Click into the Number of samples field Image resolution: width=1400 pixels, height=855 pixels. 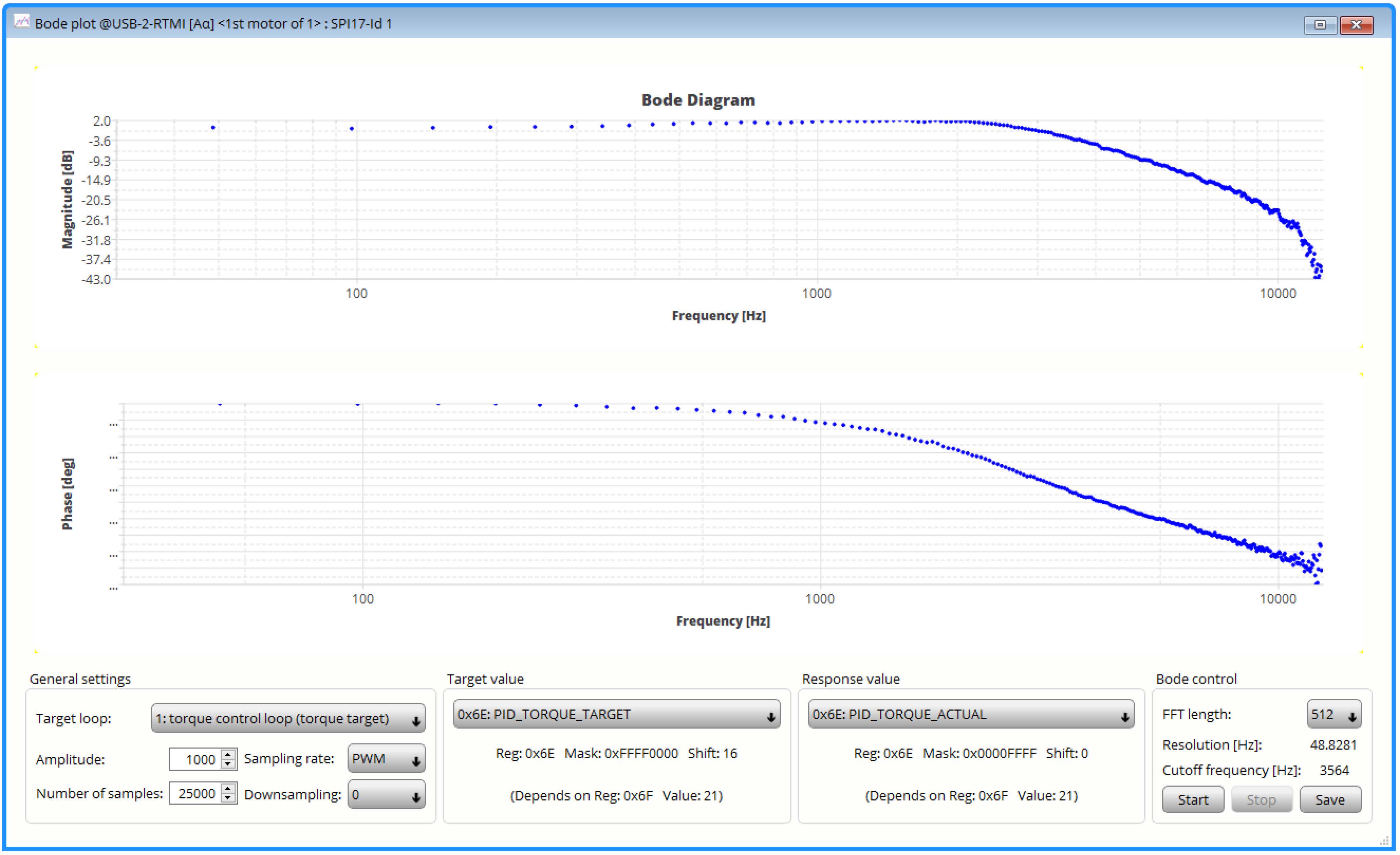195,794
